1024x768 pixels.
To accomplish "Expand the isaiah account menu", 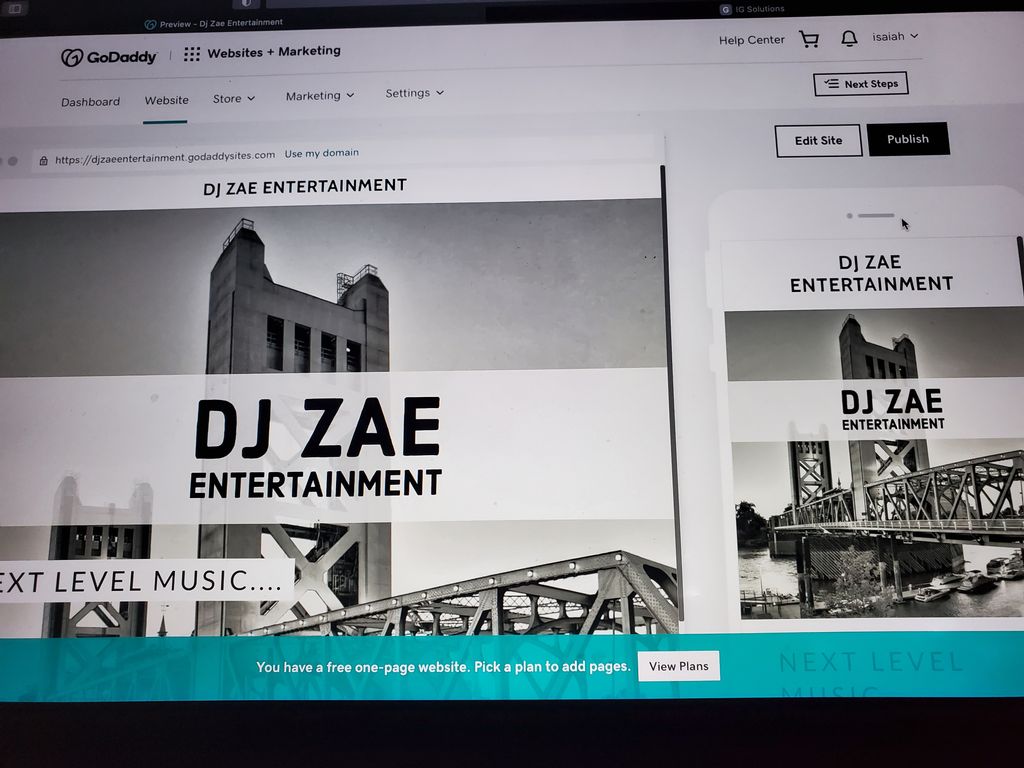I will [895, 37].
